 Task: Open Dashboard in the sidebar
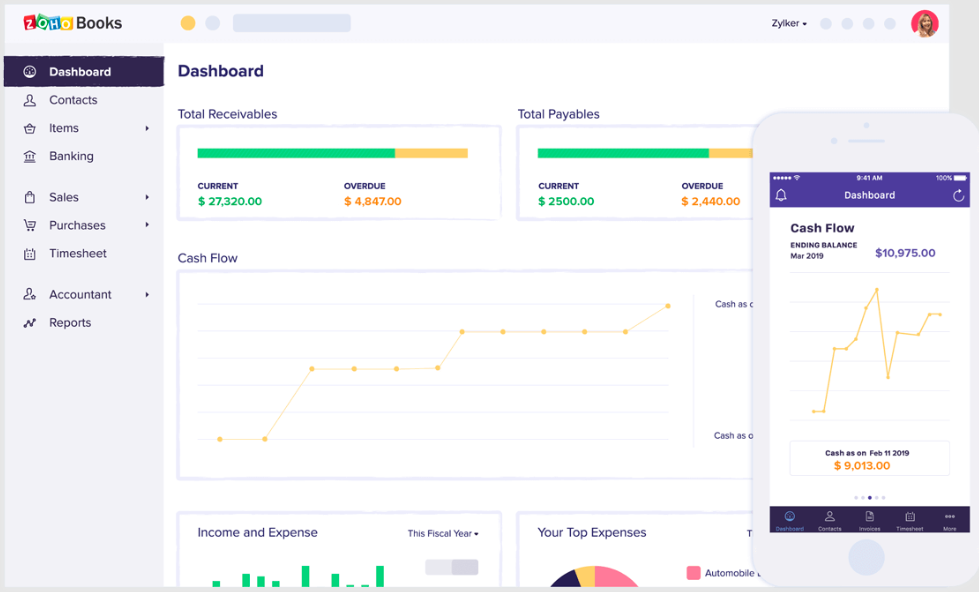(x=84, y=71)
